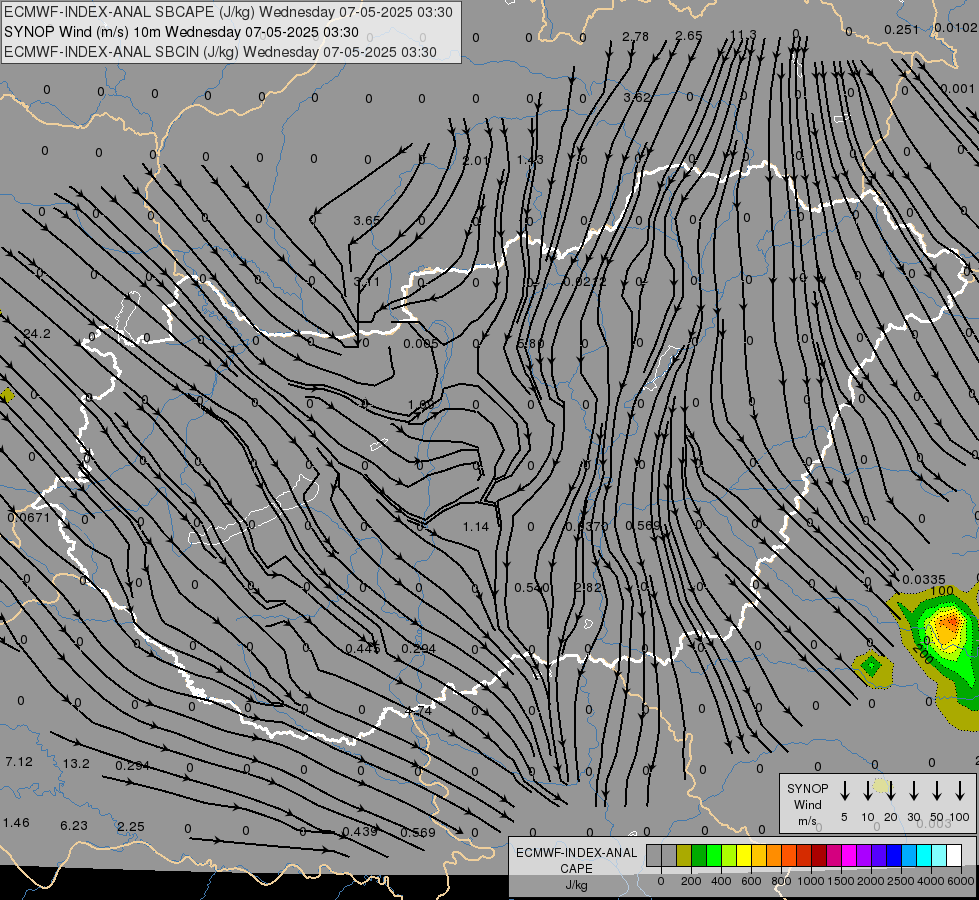The width and height of the screenshot is (979, 900).
Task: Select the bright green CAPE legend swatch
Action: click(714, 856)
